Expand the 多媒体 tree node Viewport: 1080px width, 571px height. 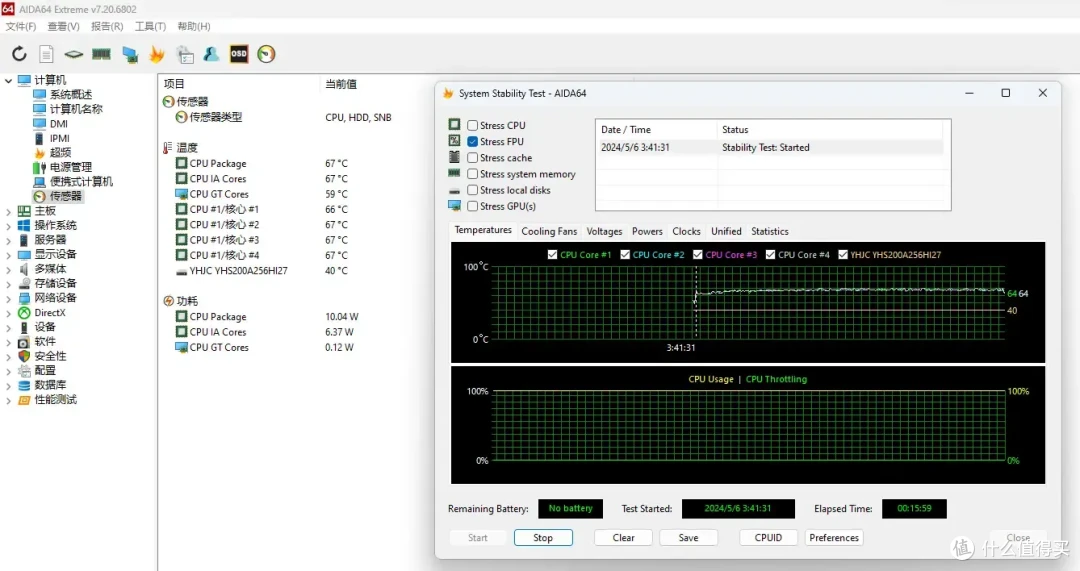click(x=8, y=269)
